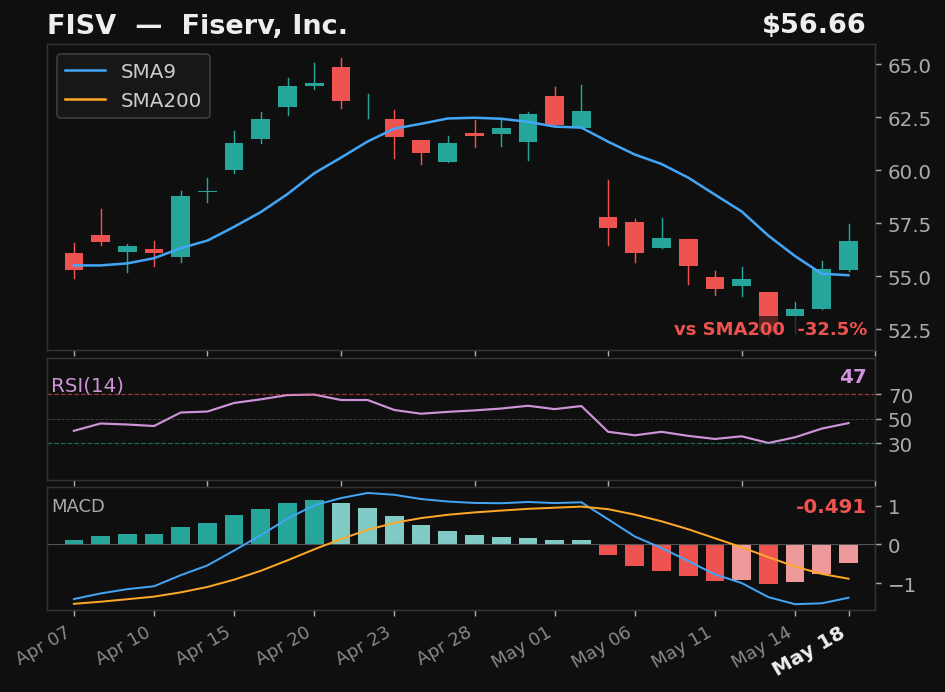This screenshot has width=945, height=692.
Task: Click the RSI 50 axis label
Action: [900, 420]
